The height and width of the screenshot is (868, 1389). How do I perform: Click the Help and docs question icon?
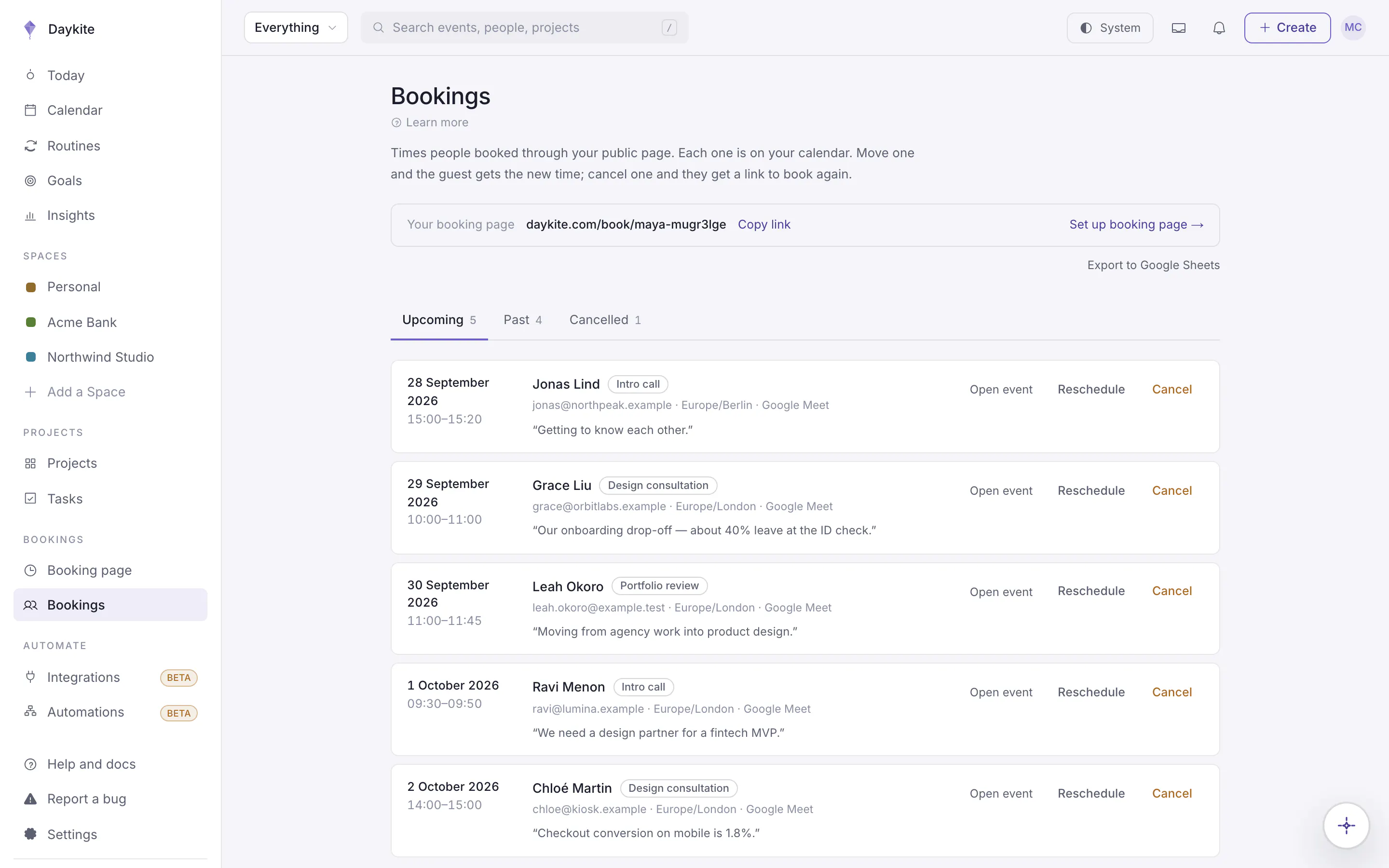(x=30, y=764)
